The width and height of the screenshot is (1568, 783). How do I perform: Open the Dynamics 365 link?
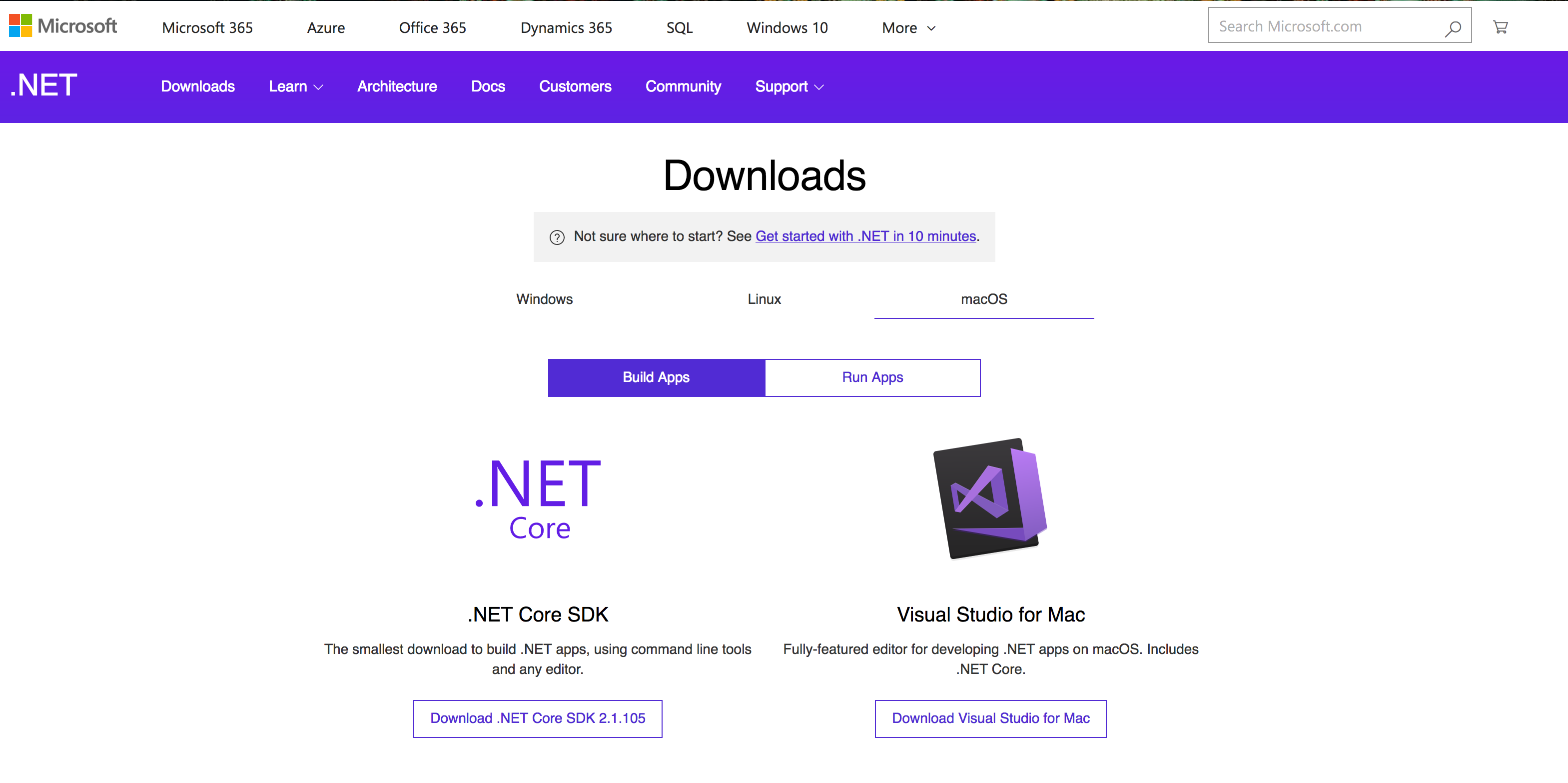566,28
